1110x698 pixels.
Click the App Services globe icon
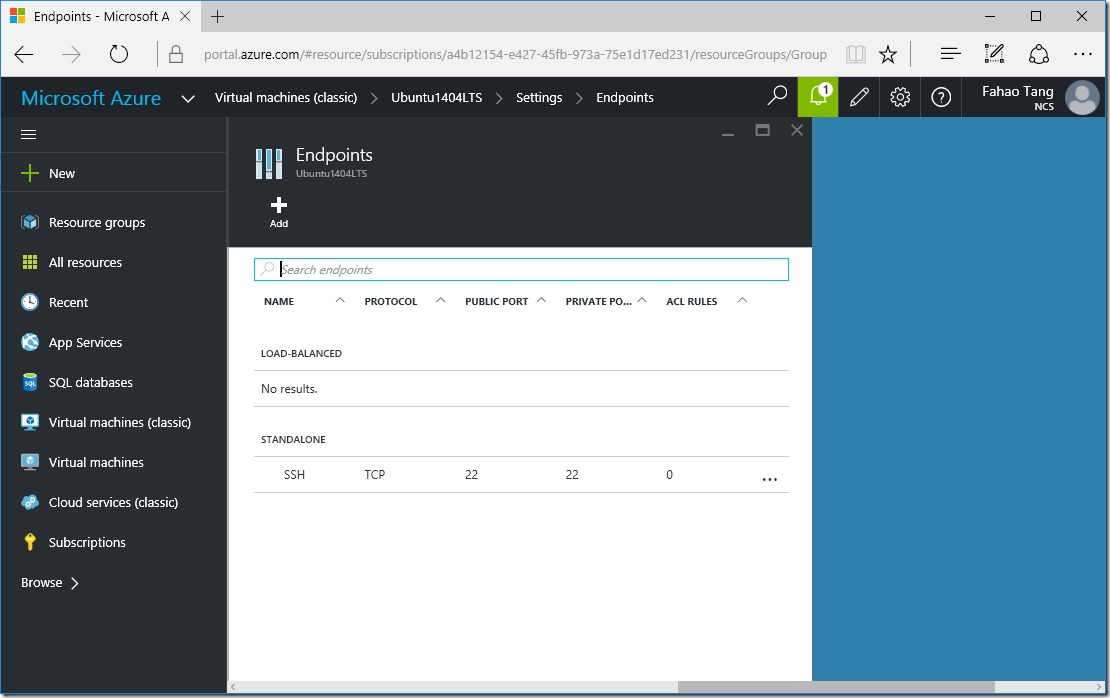click(x=30, y=343)
